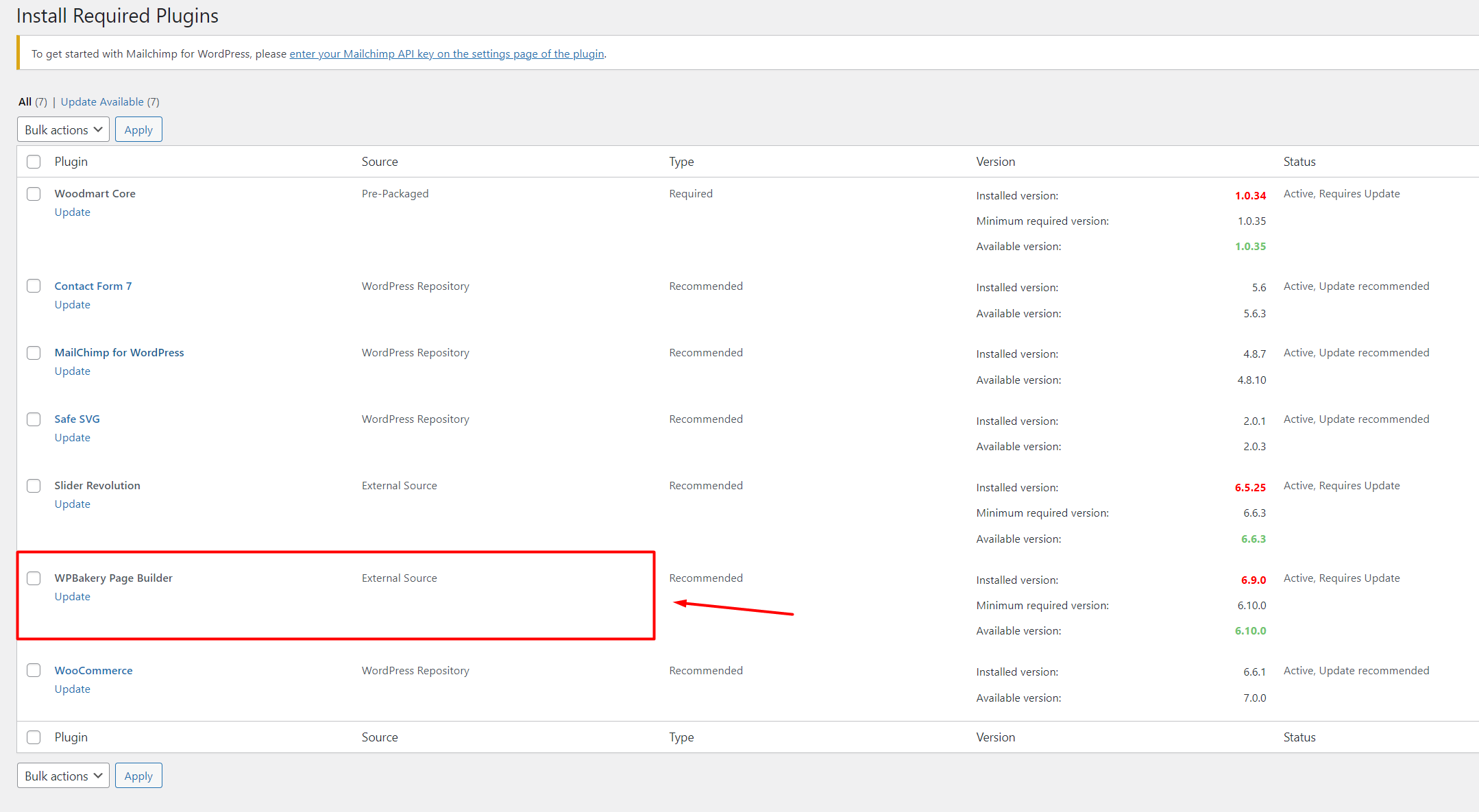
Task: Open the top Bulk actions dropdown
Action: [x=63, y=130]
